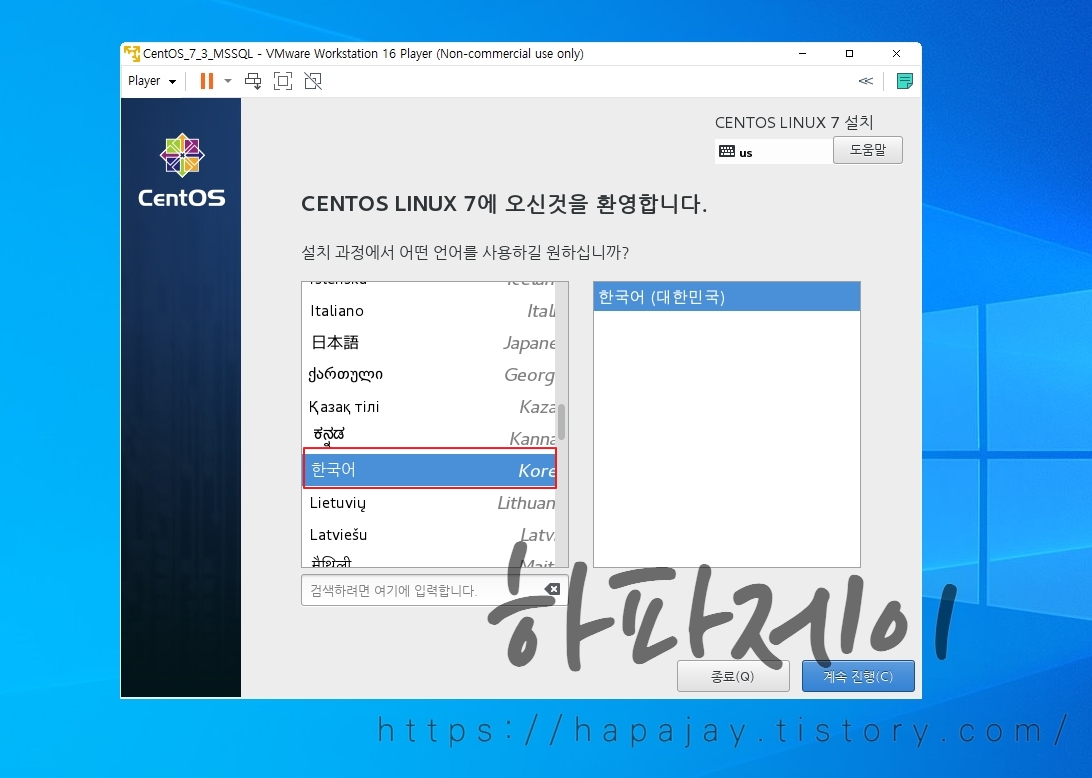Click the us keyboard layout indicator
This screenshot has width=1092, height=778.
click(x=773, y=152)
